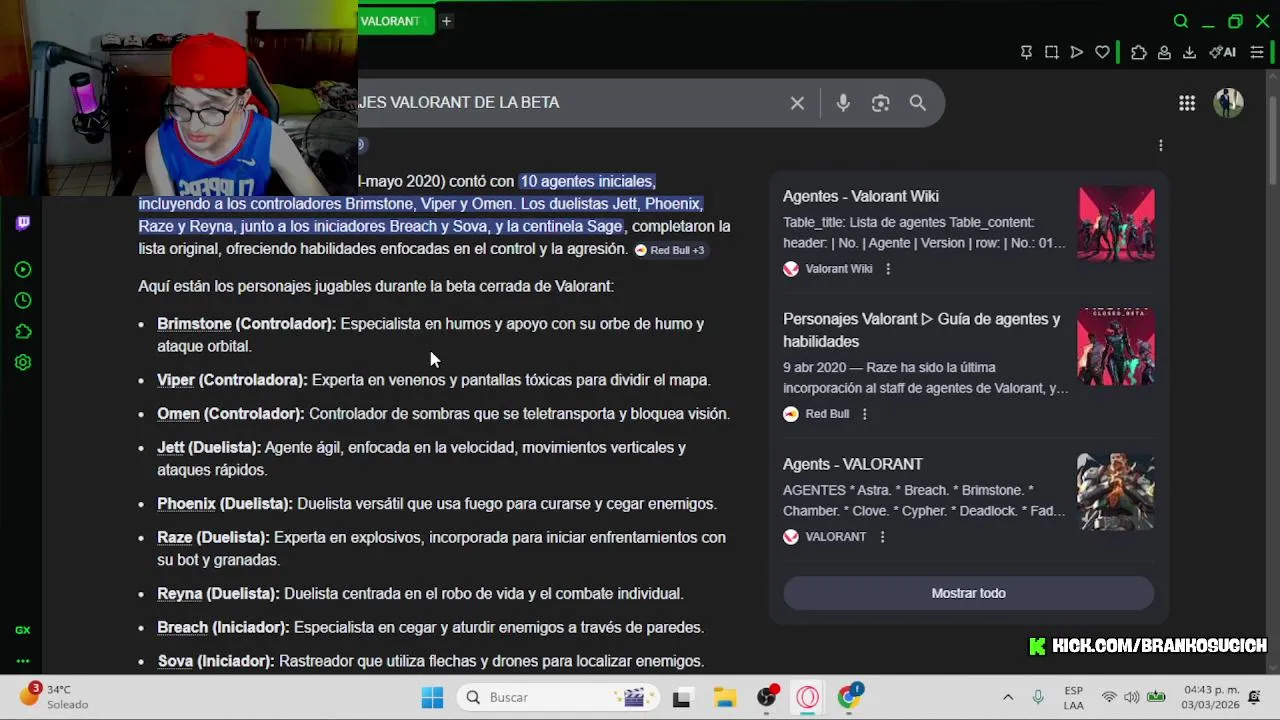Open the AI overview three-dot menu

click(1160, 146)
